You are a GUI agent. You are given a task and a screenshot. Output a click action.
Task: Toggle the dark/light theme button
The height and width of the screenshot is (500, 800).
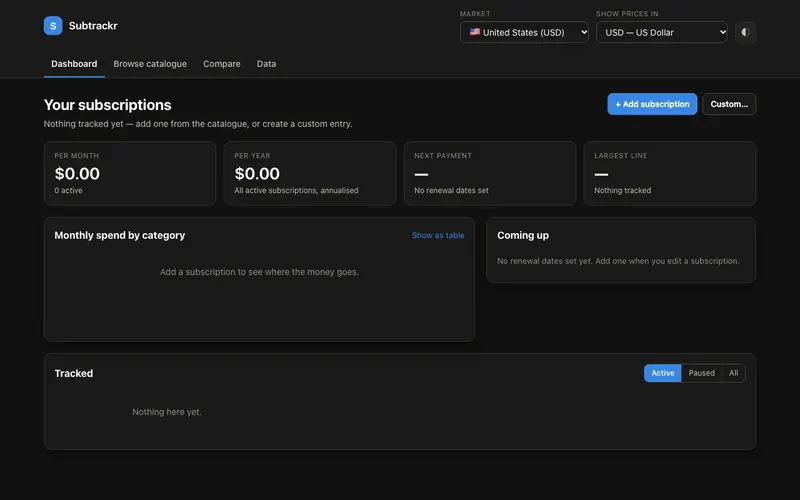[745, 32]
